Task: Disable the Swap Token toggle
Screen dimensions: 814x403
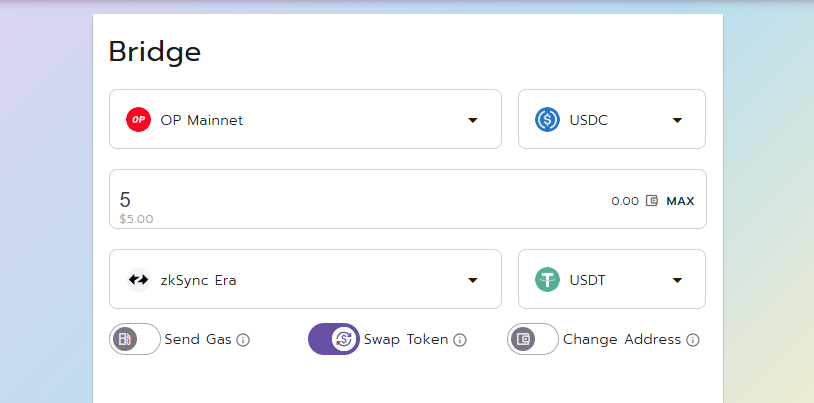Action: [x=334, y=339]
